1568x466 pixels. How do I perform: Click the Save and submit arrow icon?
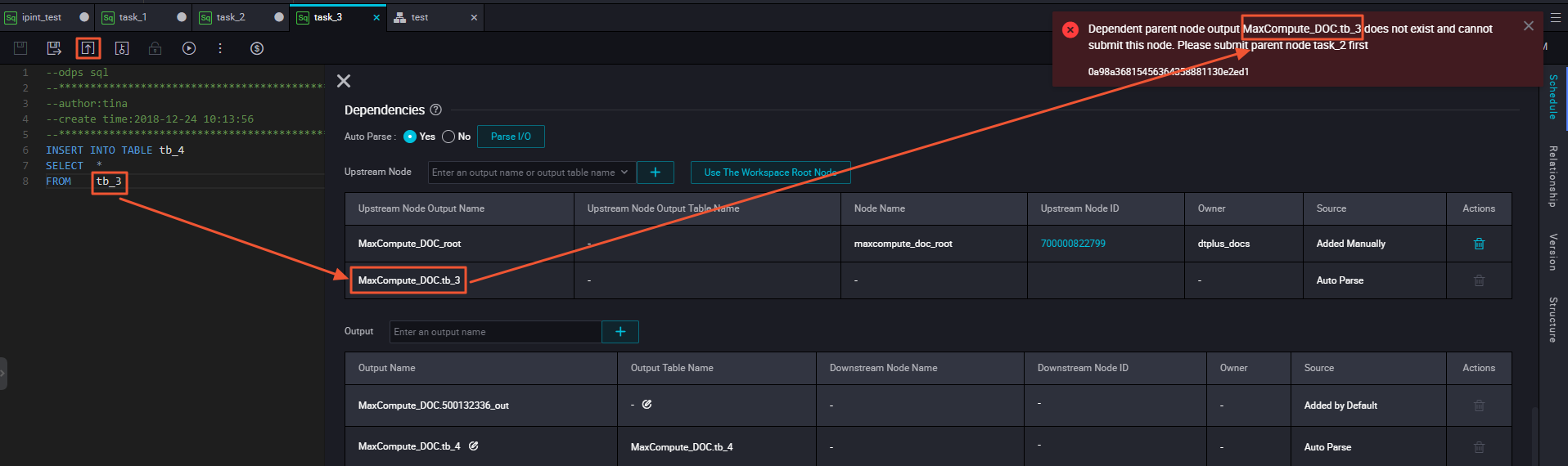pos(54,48)
